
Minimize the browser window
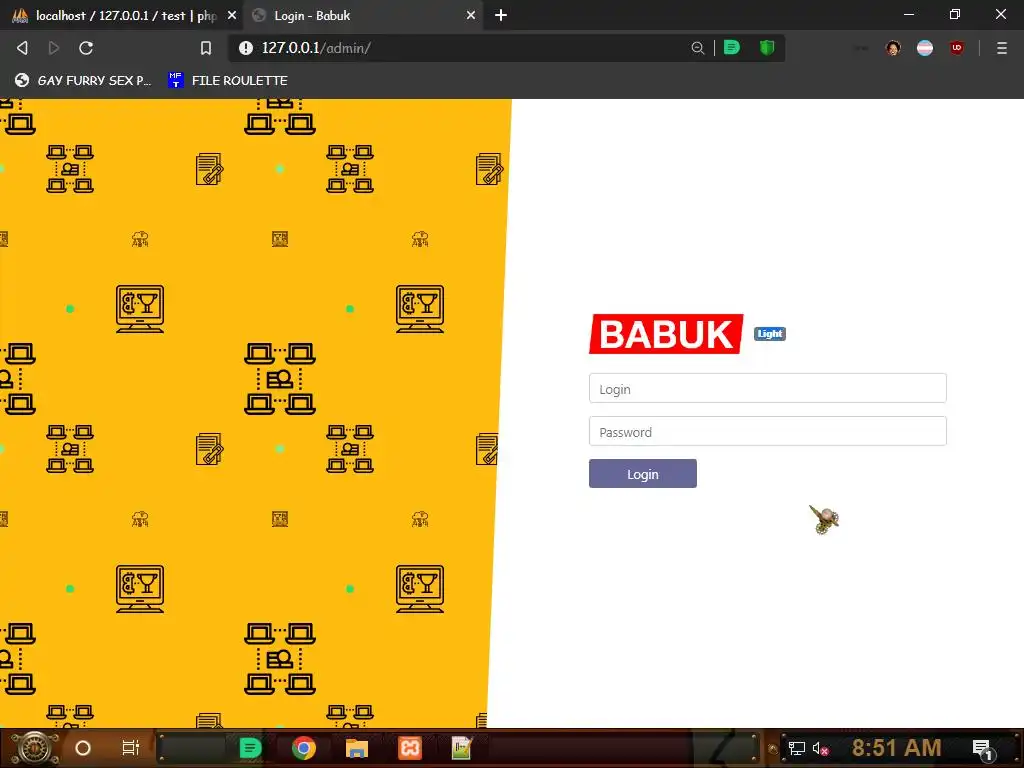[908, 14]
